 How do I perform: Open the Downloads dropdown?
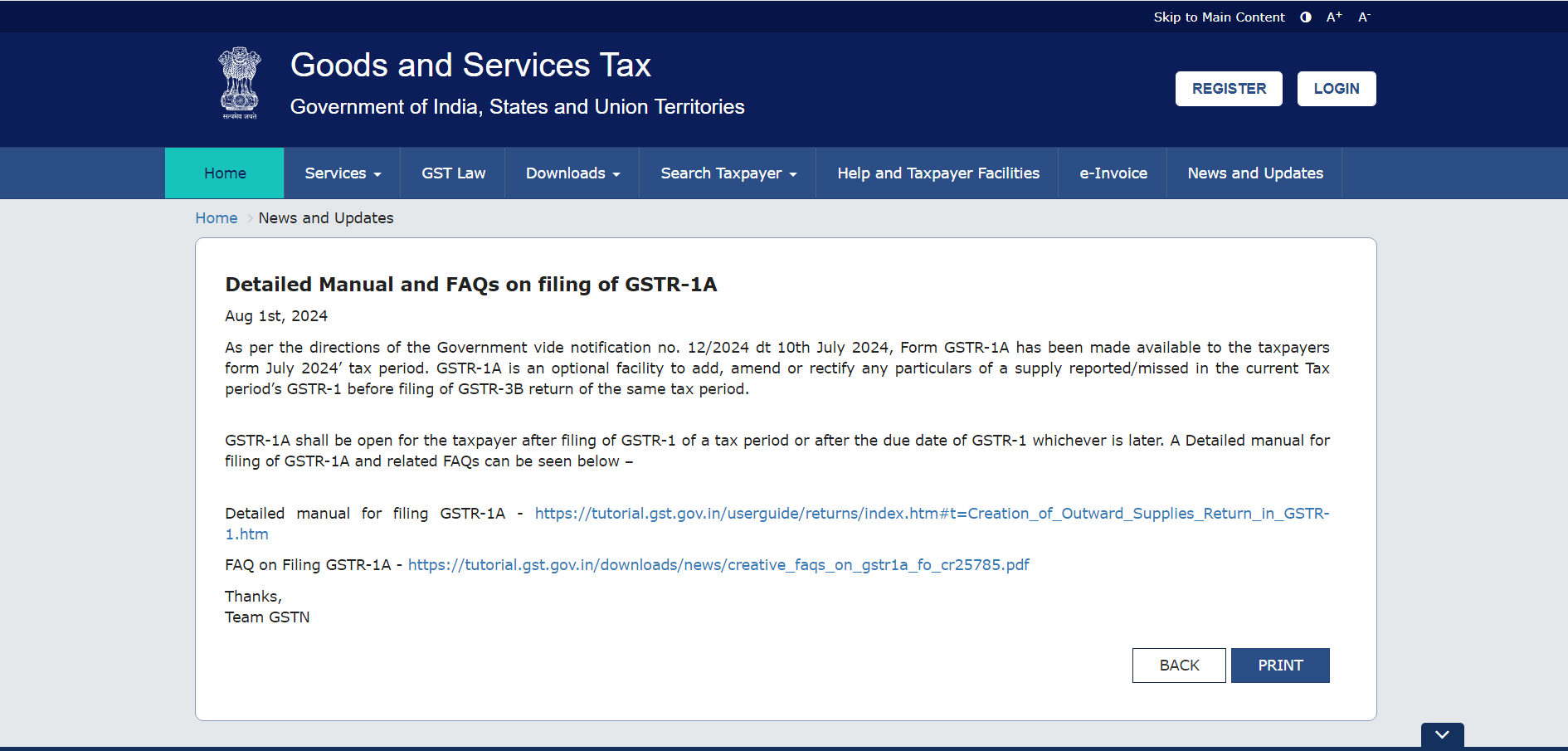click(x=572, y=173)
